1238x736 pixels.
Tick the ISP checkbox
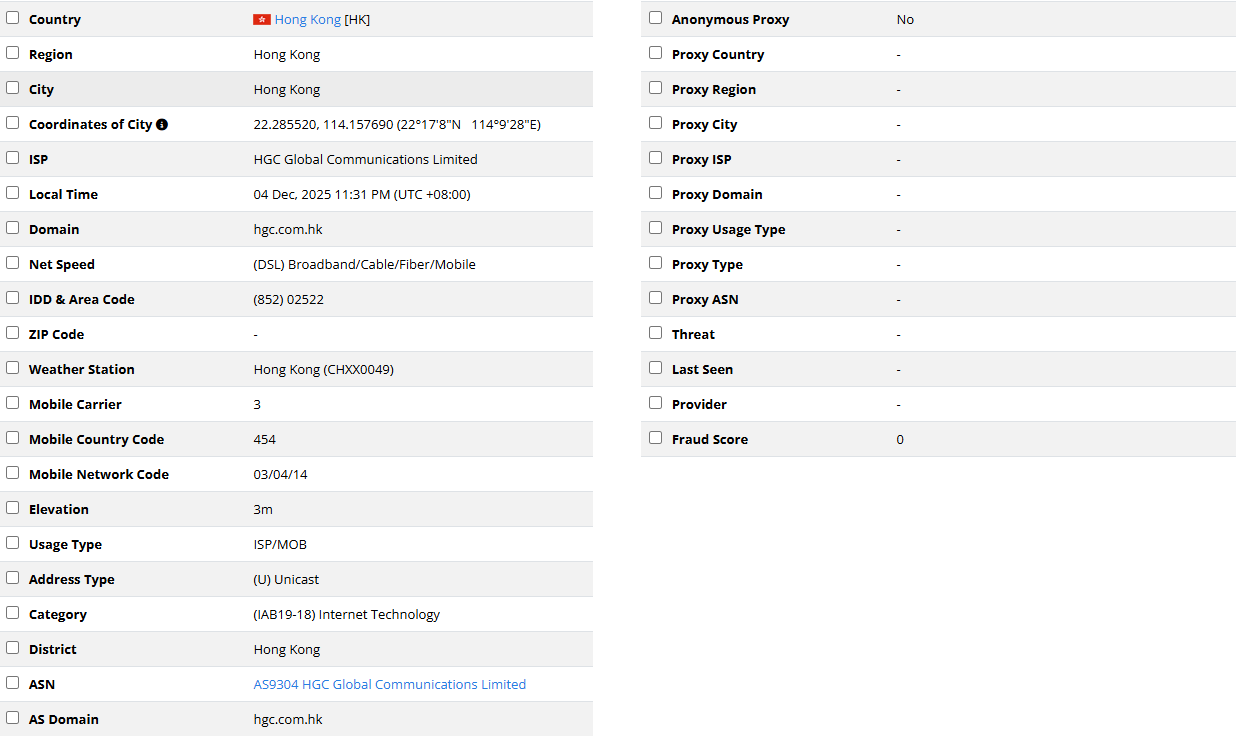coord(13,158)
